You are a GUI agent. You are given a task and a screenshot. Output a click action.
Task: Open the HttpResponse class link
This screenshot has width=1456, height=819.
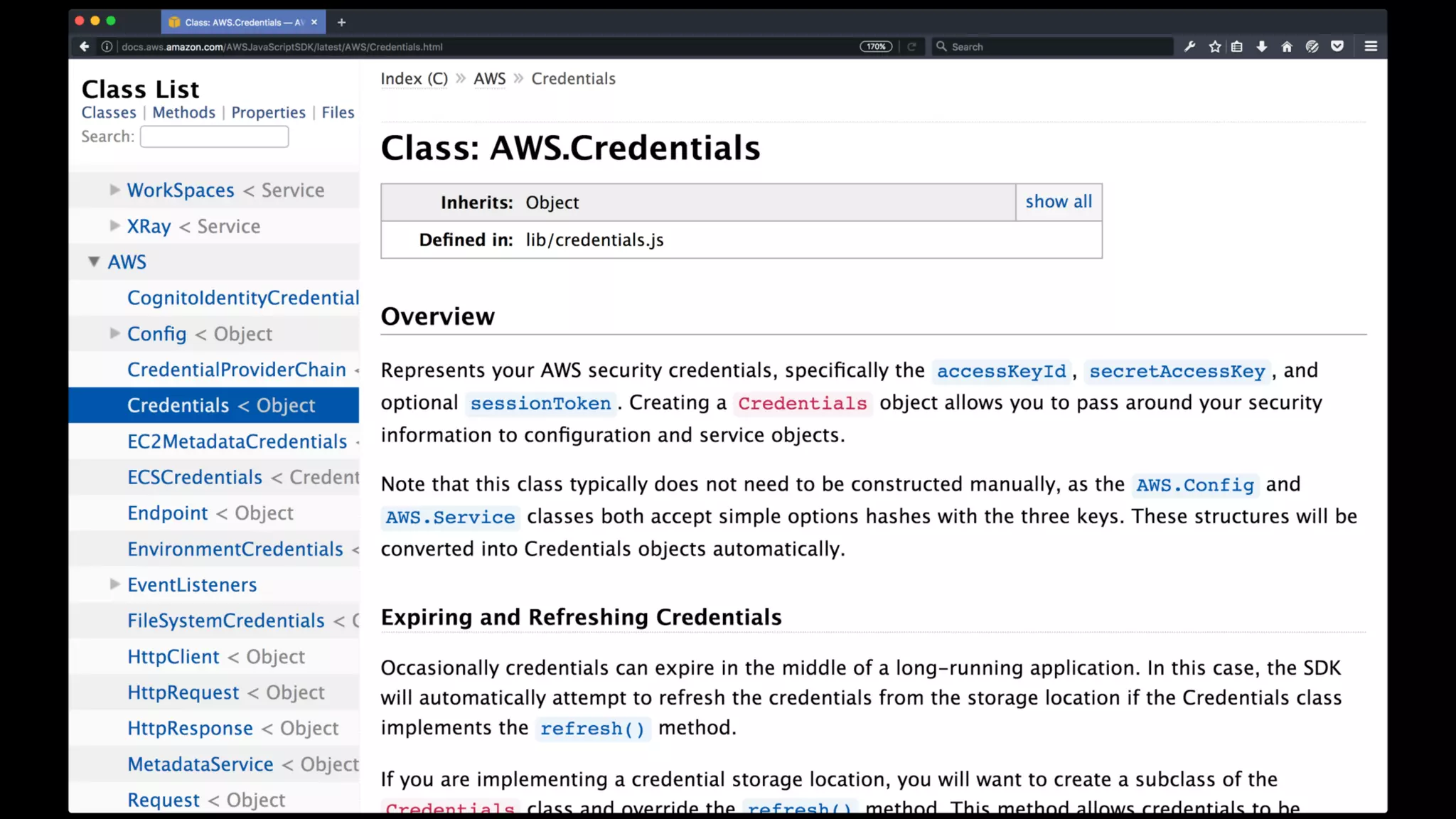point(190,729)
